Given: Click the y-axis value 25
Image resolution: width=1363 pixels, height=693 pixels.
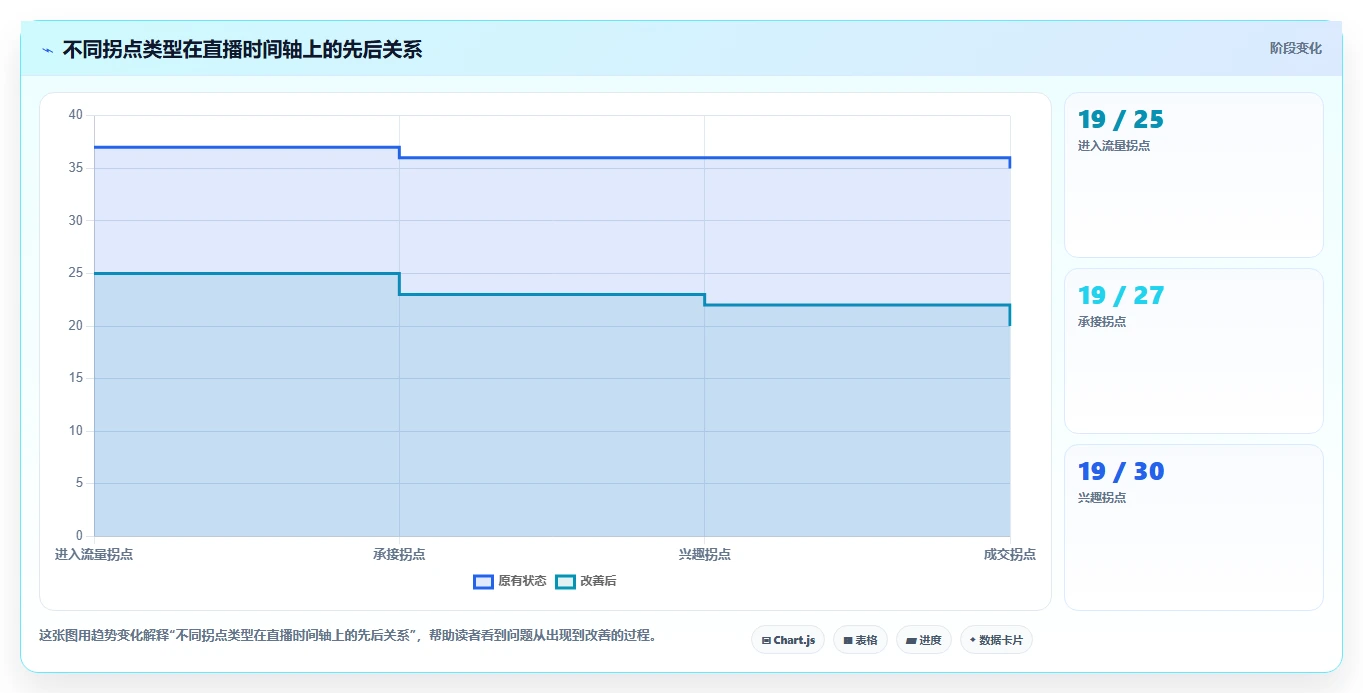Looking at the screenshot, I should tap(76, 273).
